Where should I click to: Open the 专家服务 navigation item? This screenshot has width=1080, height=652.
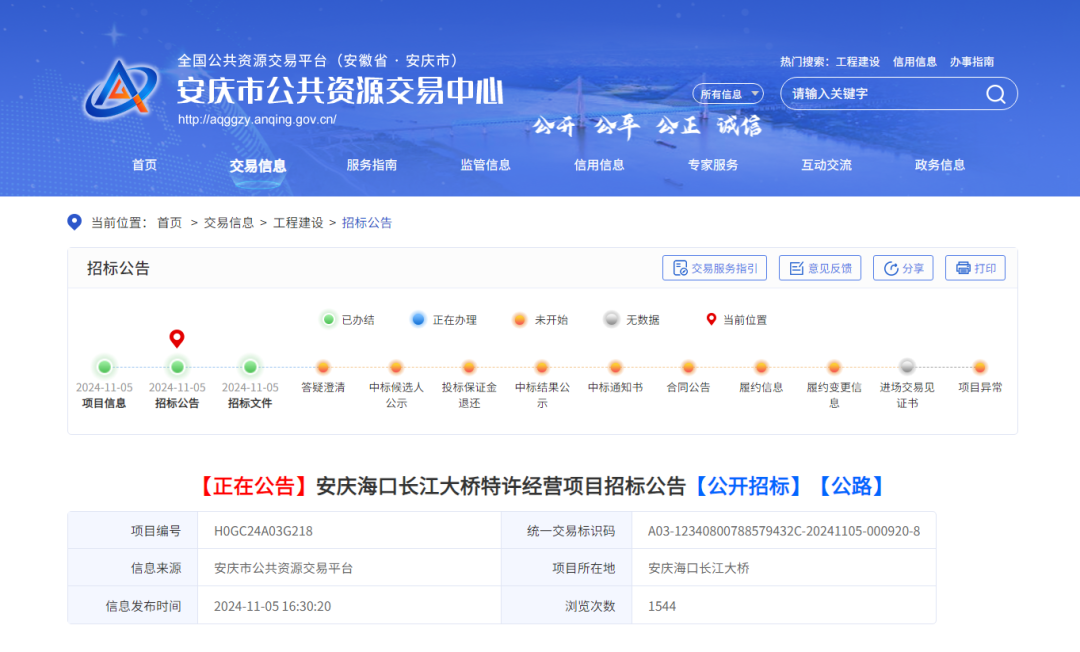coord(713,165)
